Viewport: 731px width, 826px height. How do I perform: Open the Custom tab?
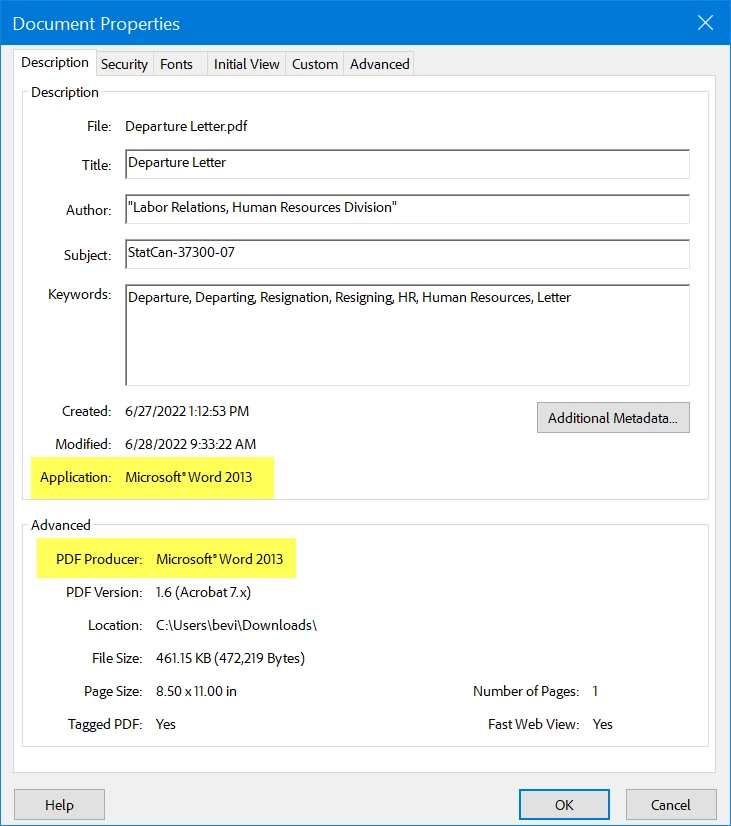pos(315,64)
